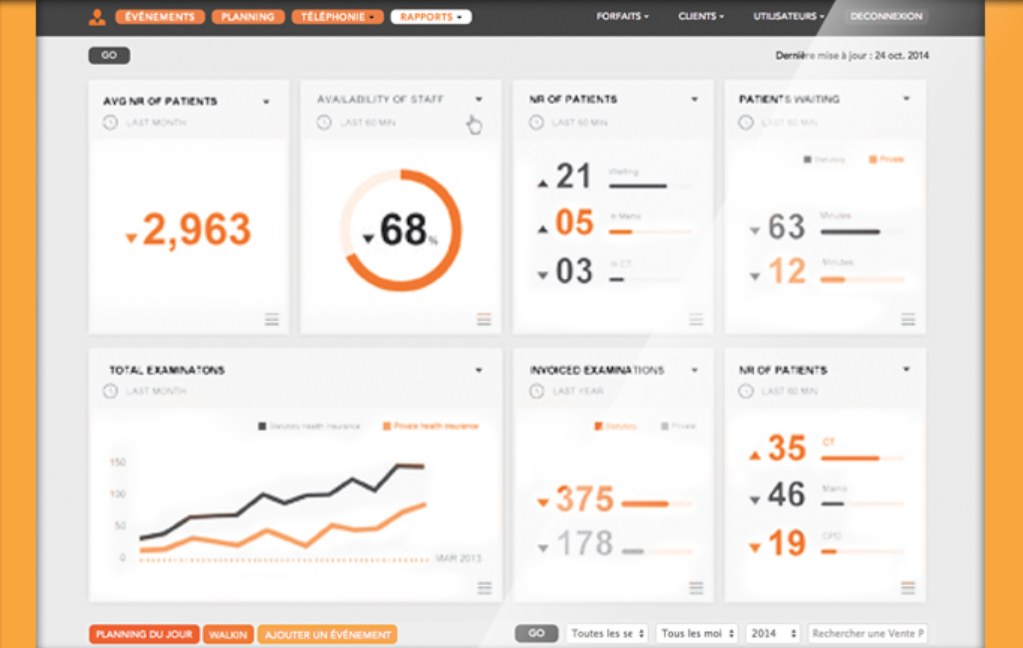The image size is (1023, 648).
Task: Open hamburger menu on Patients Waiting card
Action: click(908, 319)
